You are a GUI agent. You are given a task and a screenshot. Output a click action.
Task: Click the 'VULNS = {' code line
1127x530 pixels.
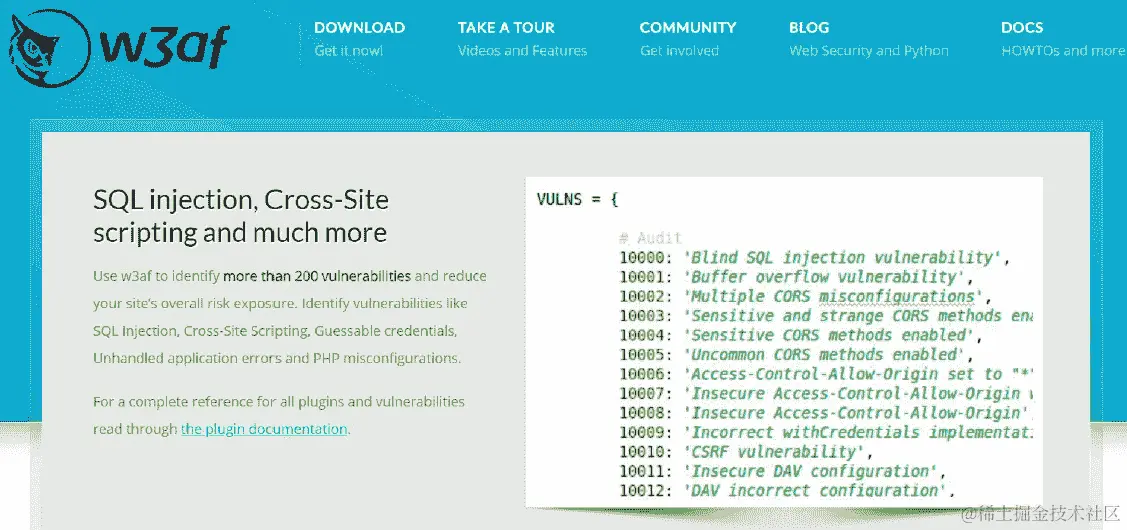577,199
